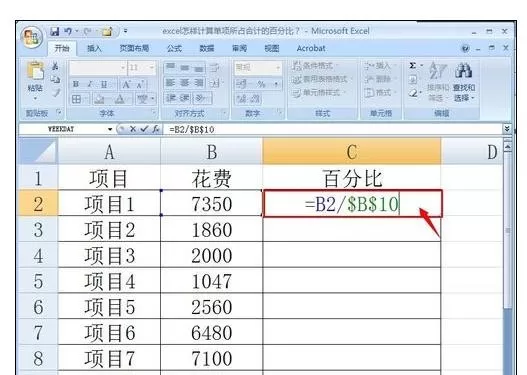Click the Copy icon under scissors
This screenshot has width=527, height=375.
pos(55,80)
